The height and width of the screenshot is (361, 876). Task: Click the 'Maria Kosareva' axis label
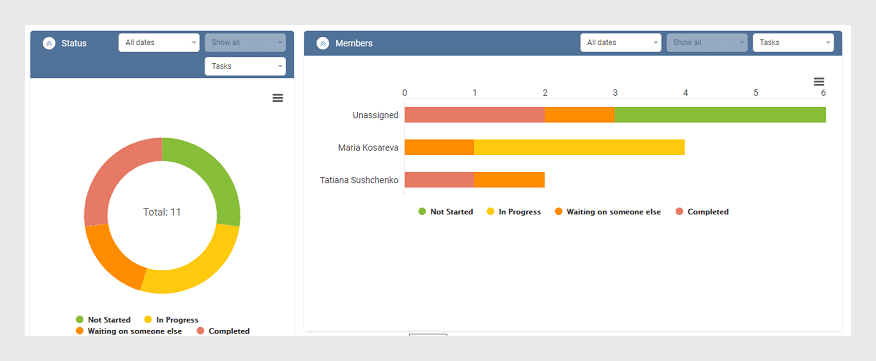coord(368,148)
